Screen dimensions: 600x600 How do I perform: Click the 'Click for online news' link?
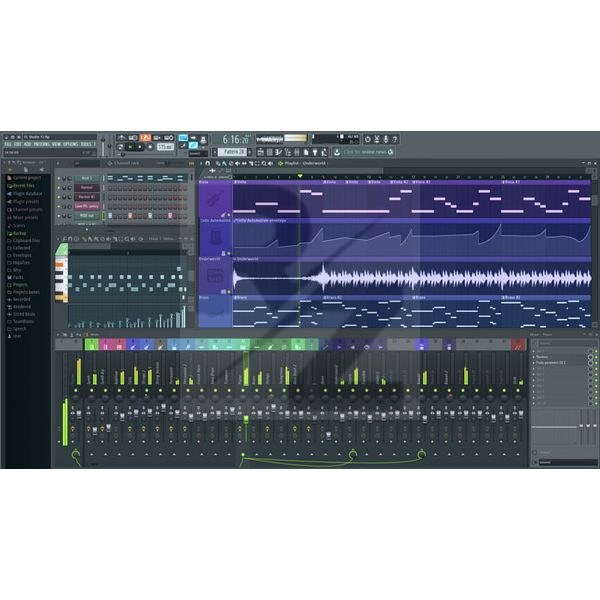pos(365,152)
